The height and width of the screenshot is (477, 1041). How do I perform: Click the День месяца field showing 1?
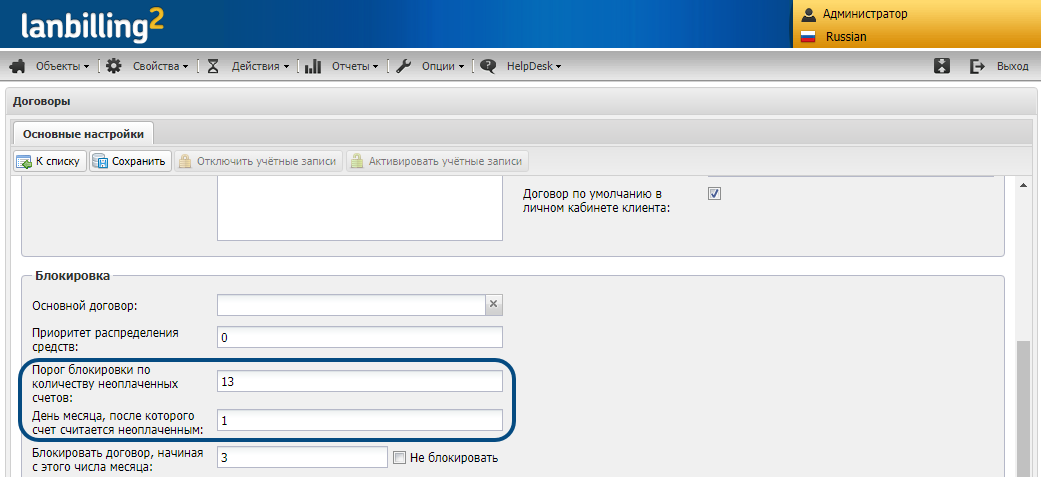[360, 420]
